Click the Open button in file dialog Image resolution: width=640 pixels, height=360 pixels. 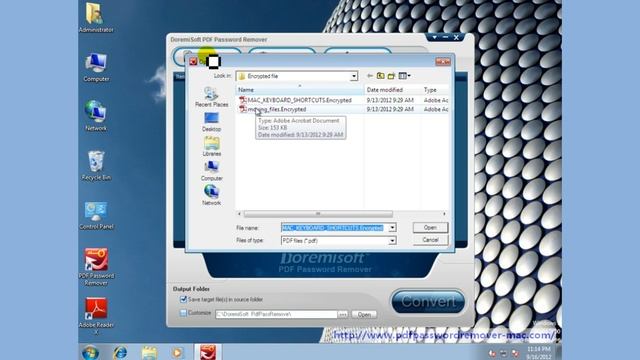pos(430,228)
